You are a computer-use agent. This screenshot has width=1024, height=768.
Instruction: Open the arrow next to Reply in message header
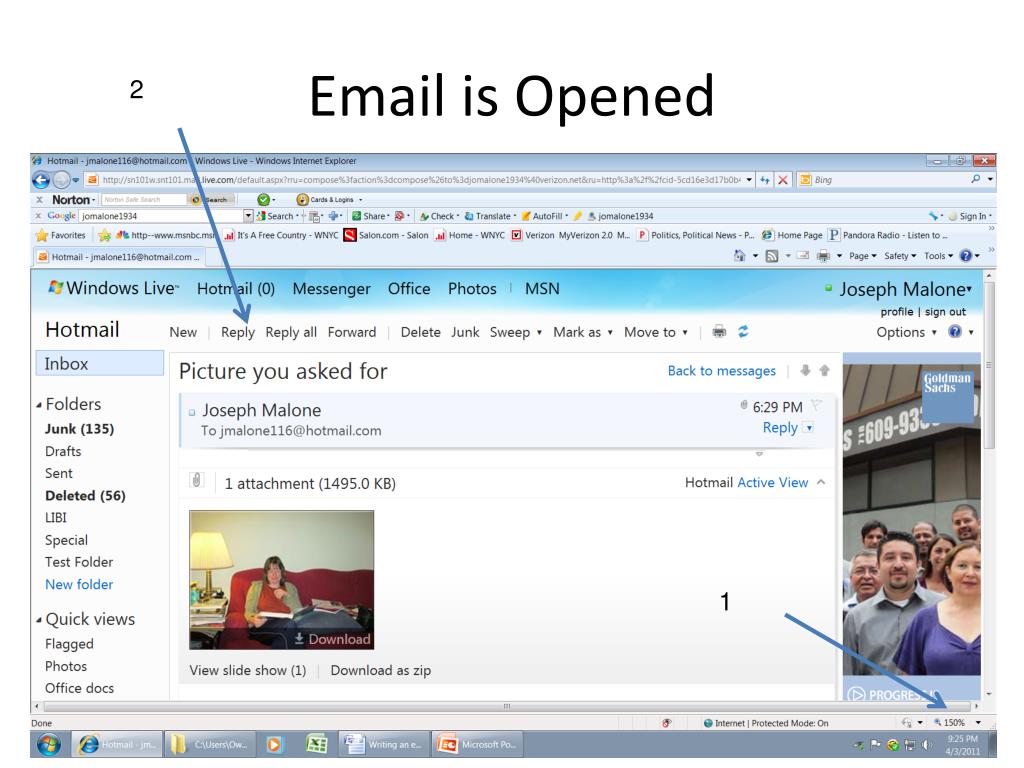pyautogui.click(x=808, y=428)
